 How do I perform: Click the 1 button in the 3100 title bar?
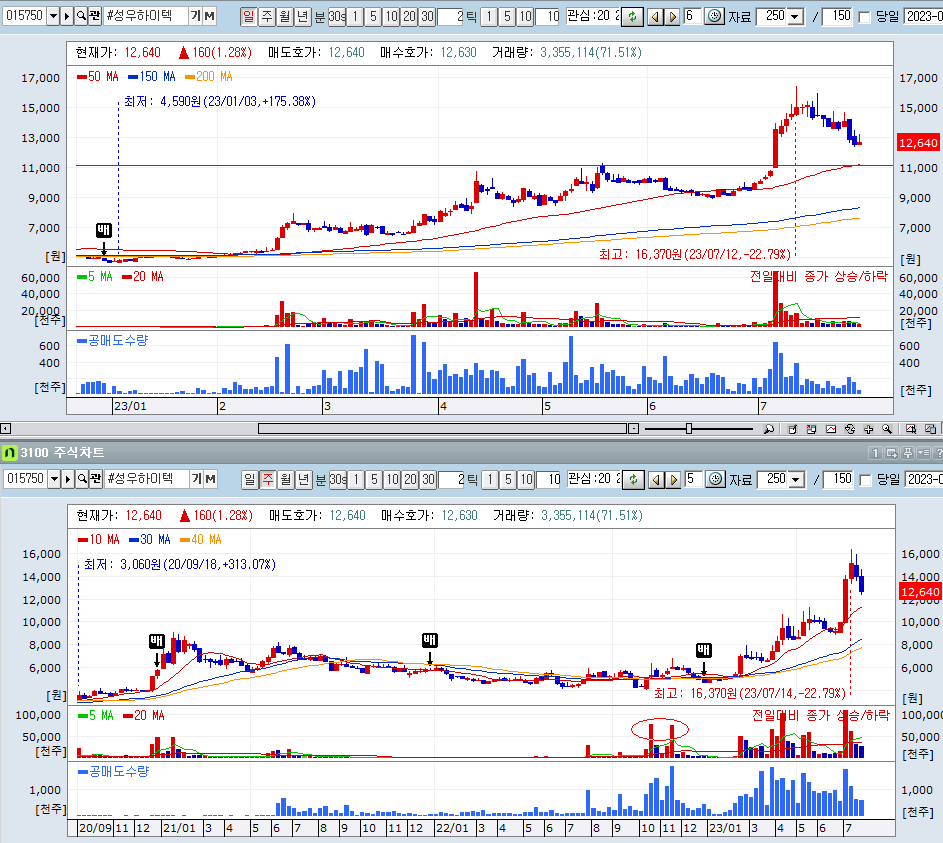(875, 453)
